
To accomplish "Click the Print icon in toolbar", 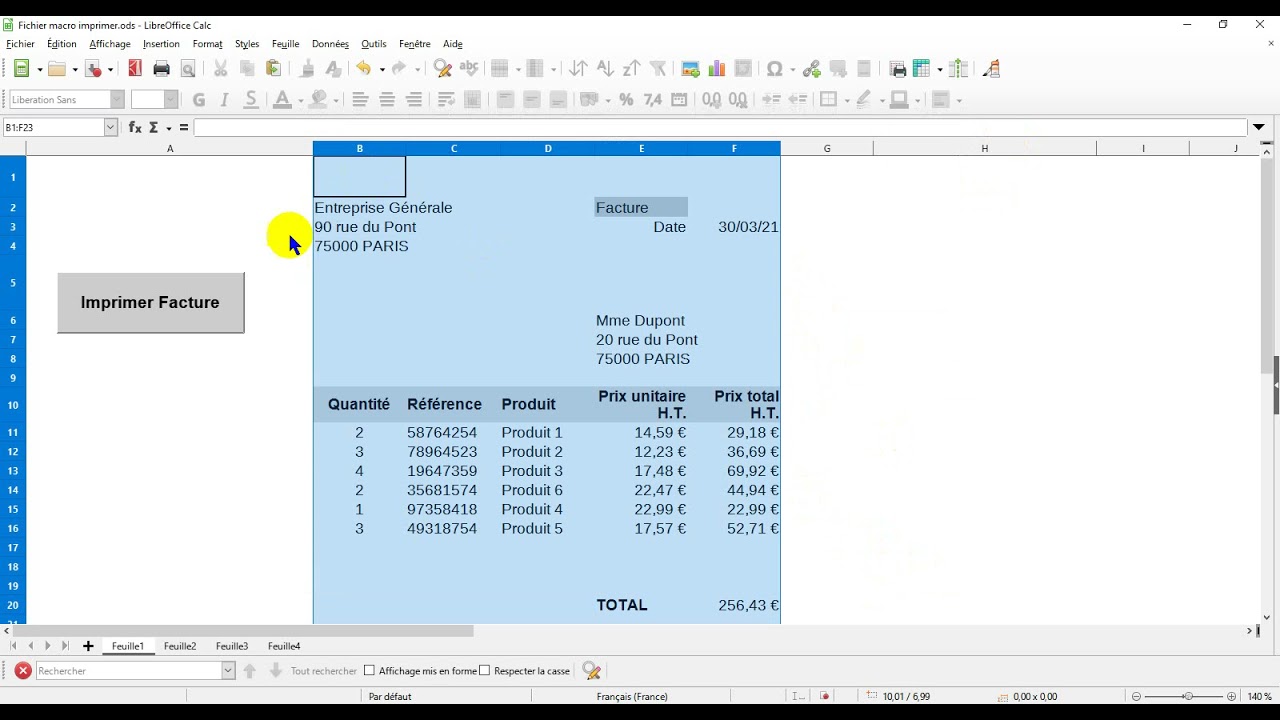I will tap(161, 69).
